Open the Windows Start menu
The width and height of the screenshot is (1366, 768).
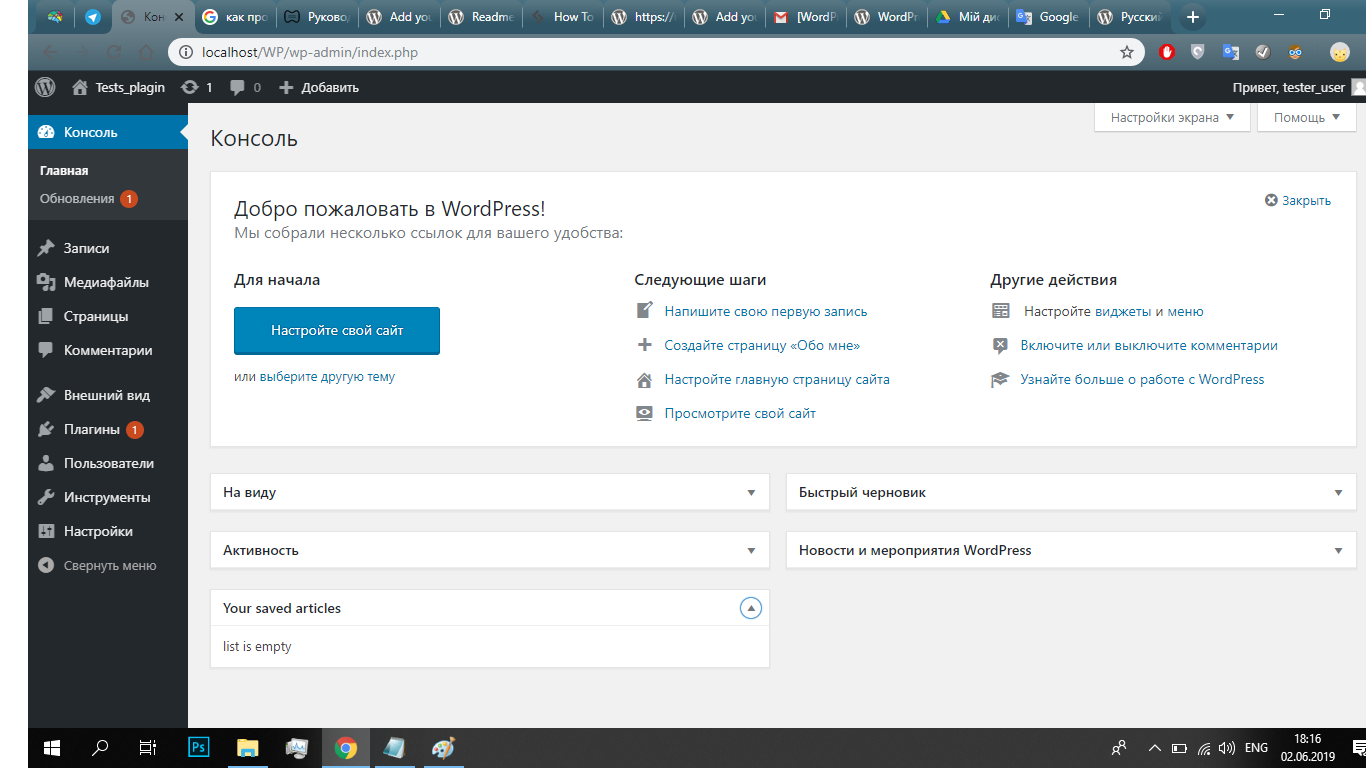(x=51, y=747)
